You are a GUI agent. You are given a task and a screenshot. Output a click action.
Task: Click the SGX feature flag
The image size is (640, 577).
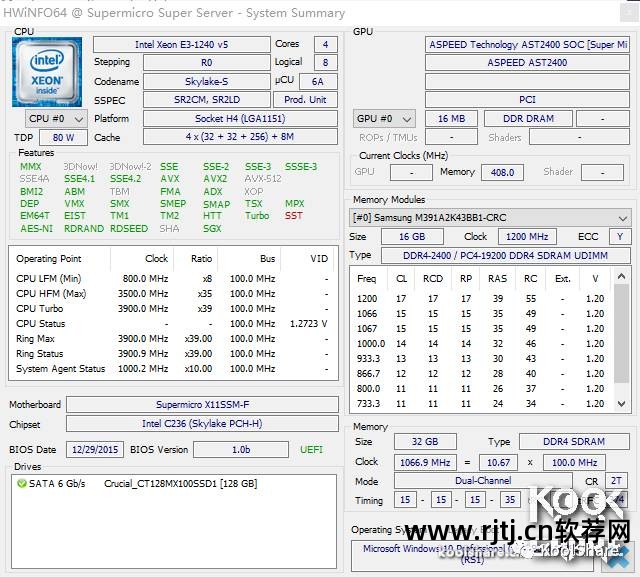(x=212, y=229)
